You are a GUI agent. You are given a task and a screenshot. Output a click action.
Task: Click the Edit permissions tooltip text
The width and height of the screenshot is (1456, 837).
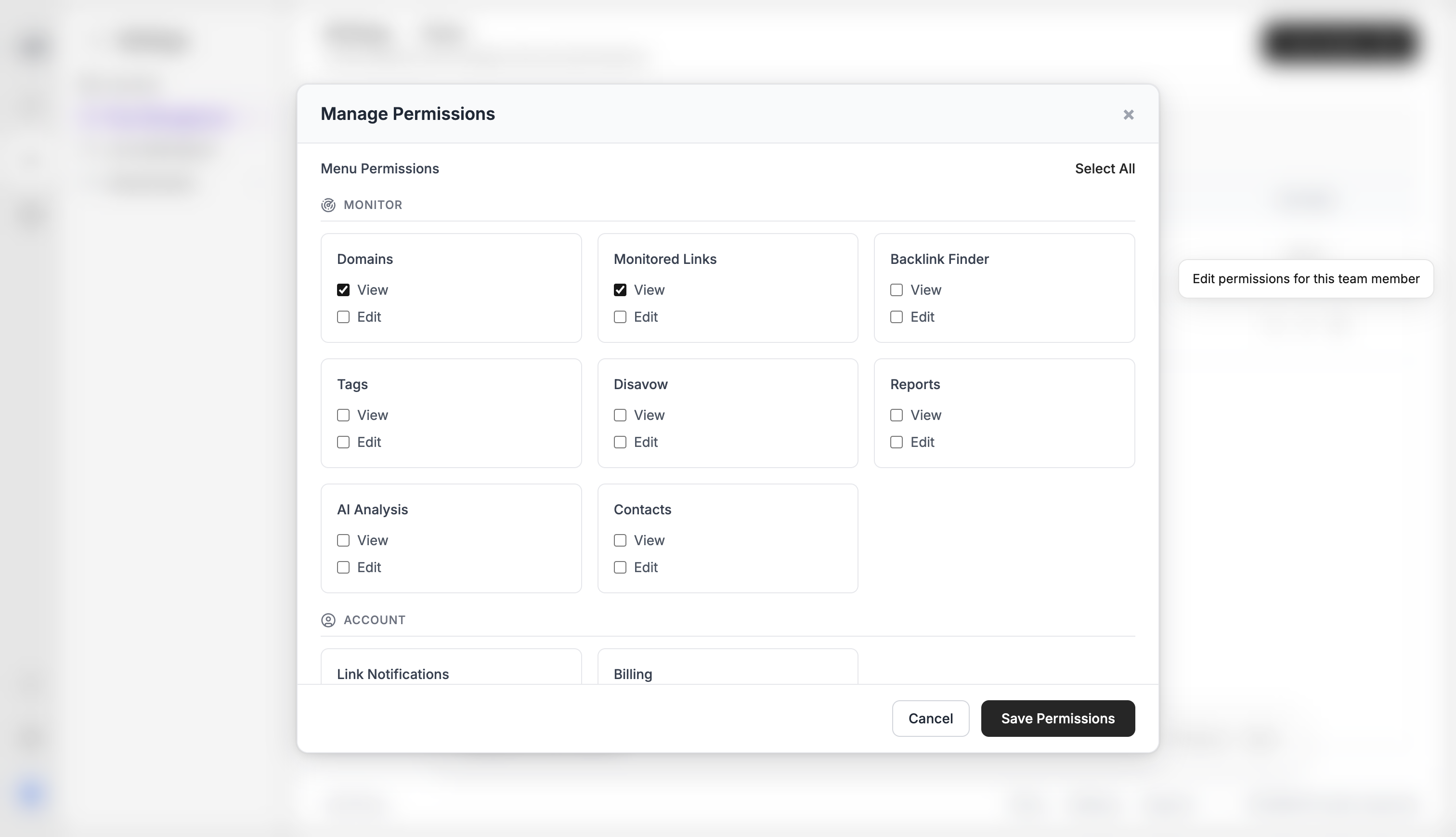1305,279
